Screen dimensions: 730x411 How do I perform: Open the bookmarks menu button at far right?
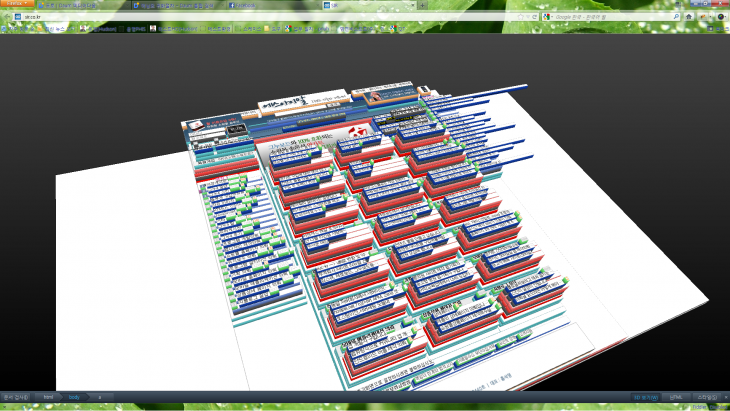(718, 29)
